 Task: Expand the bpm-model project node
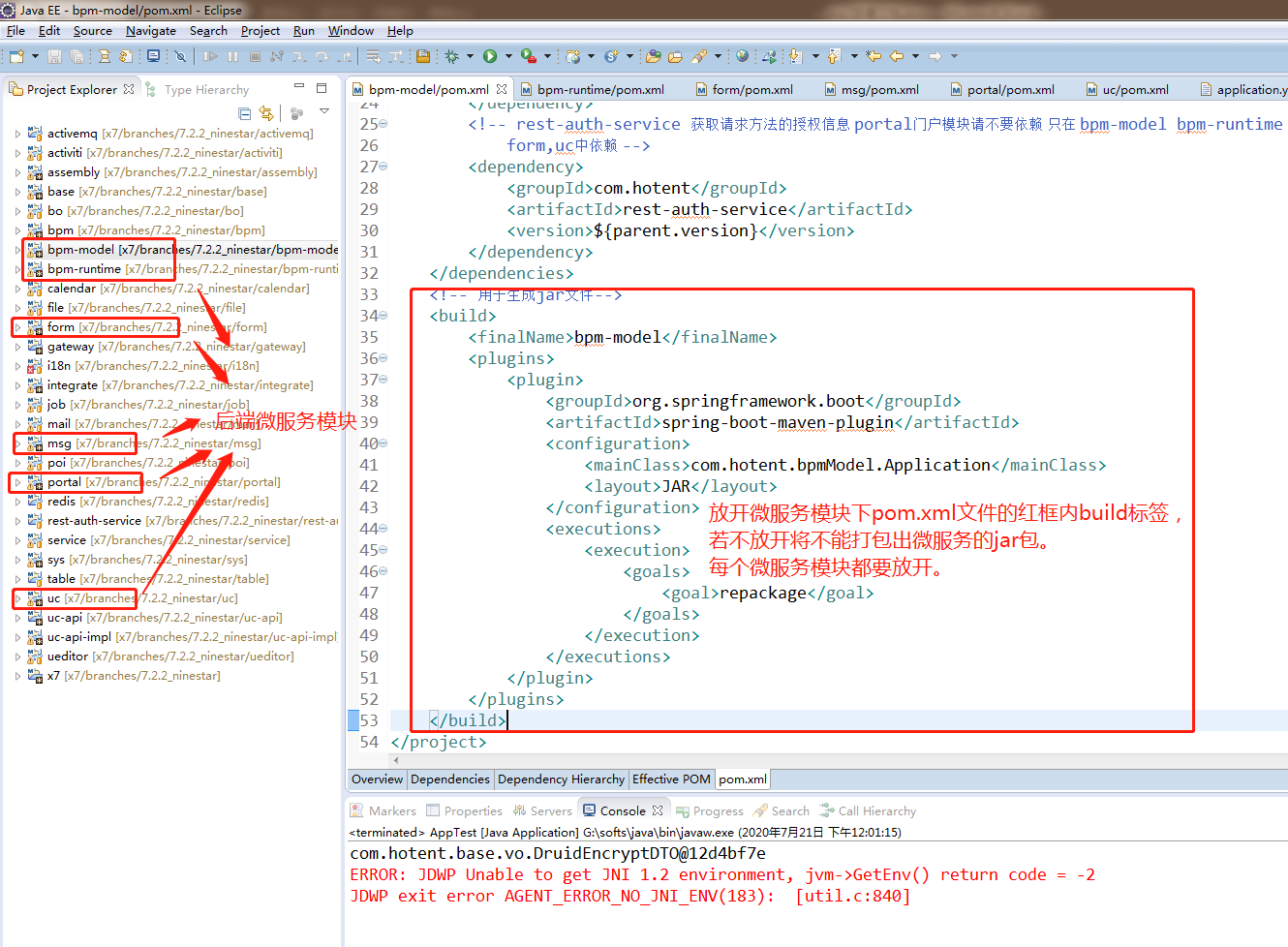click(17, 250)
